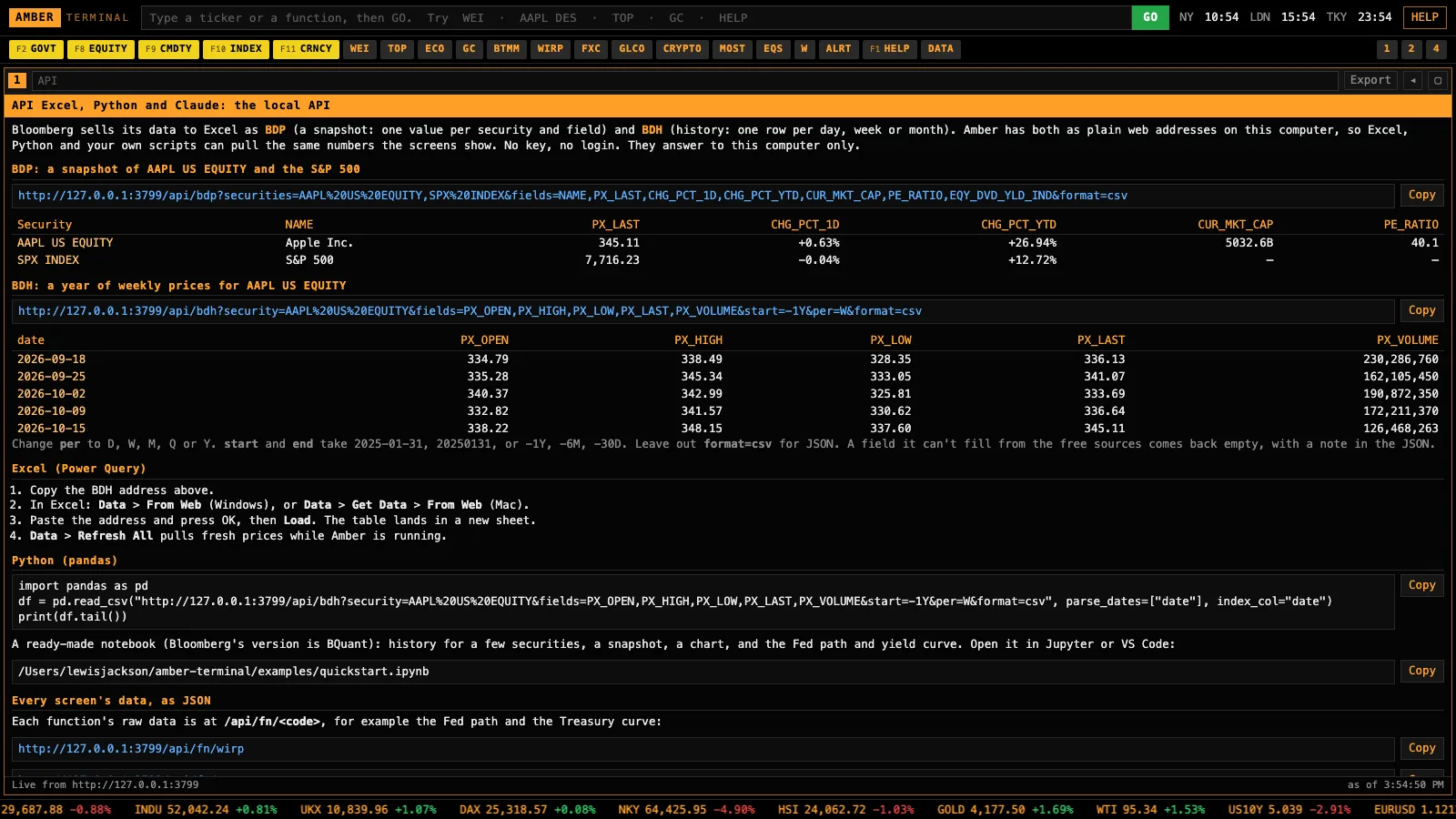The width and height of the screenshot is (1456, 819).
Task: Click the AAPL US EQUITY row label
Action: [x=66, y=243]
